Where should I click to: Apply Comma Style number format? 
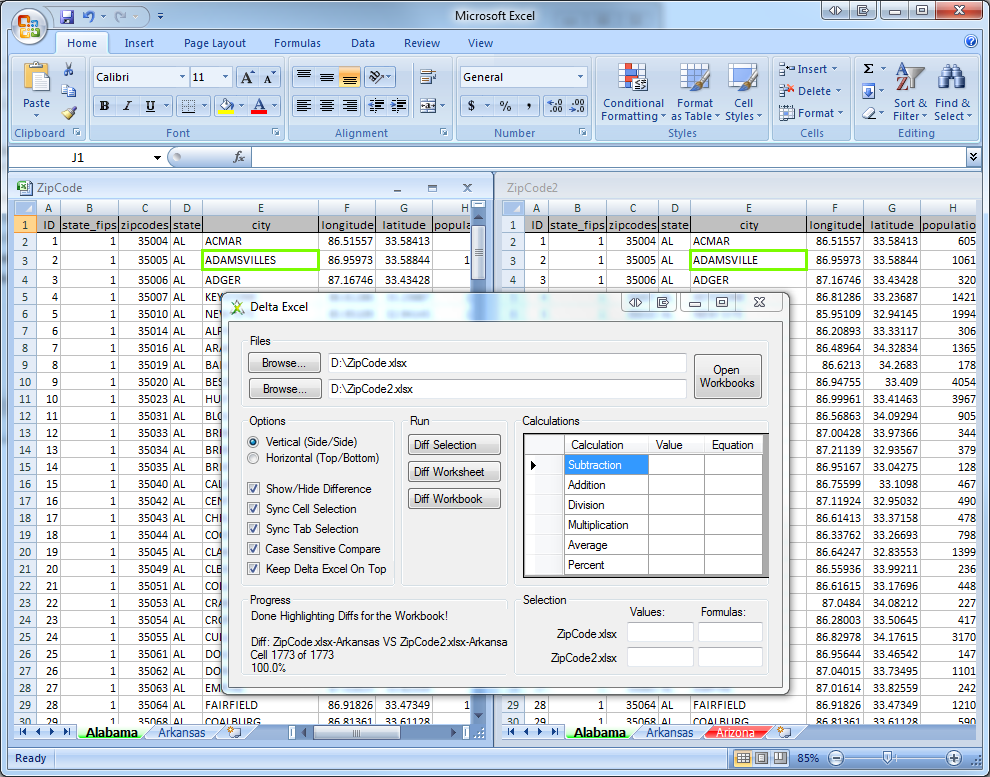click(528, 106)
